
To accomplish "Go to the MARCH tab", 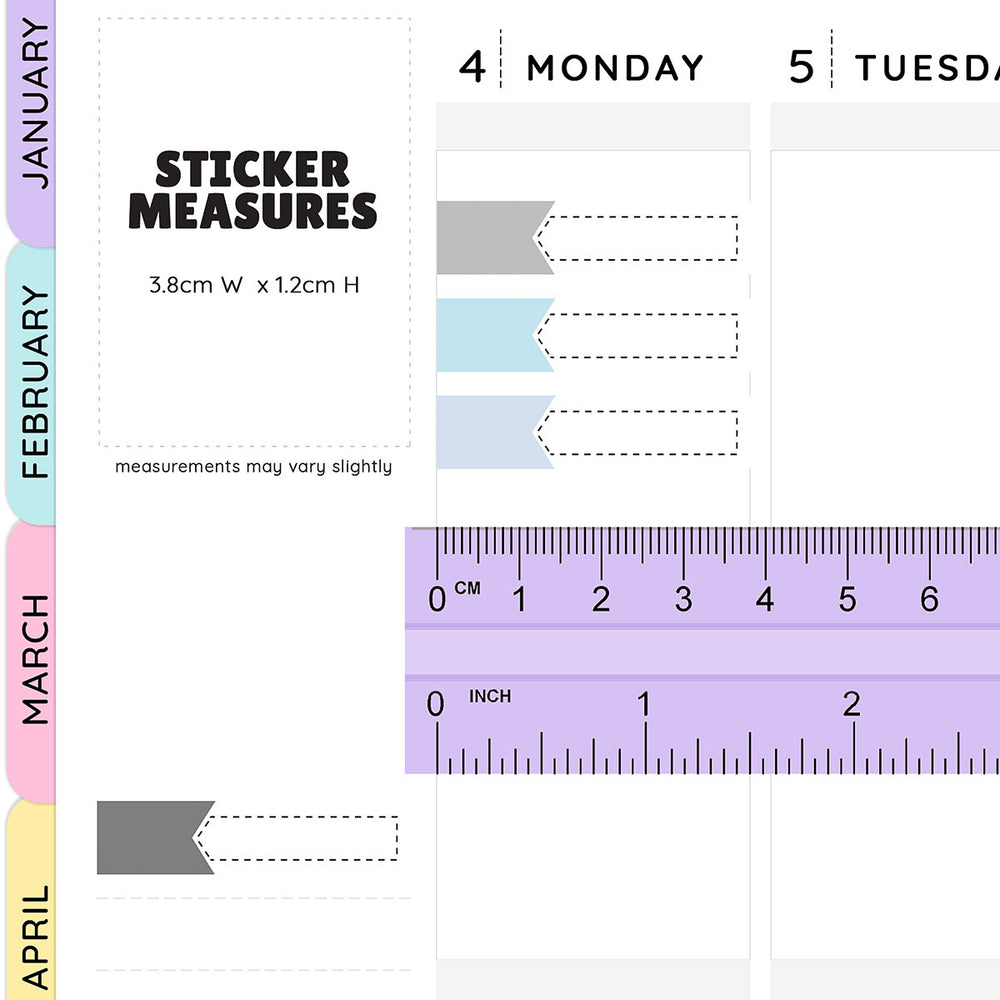I will 33,659.
